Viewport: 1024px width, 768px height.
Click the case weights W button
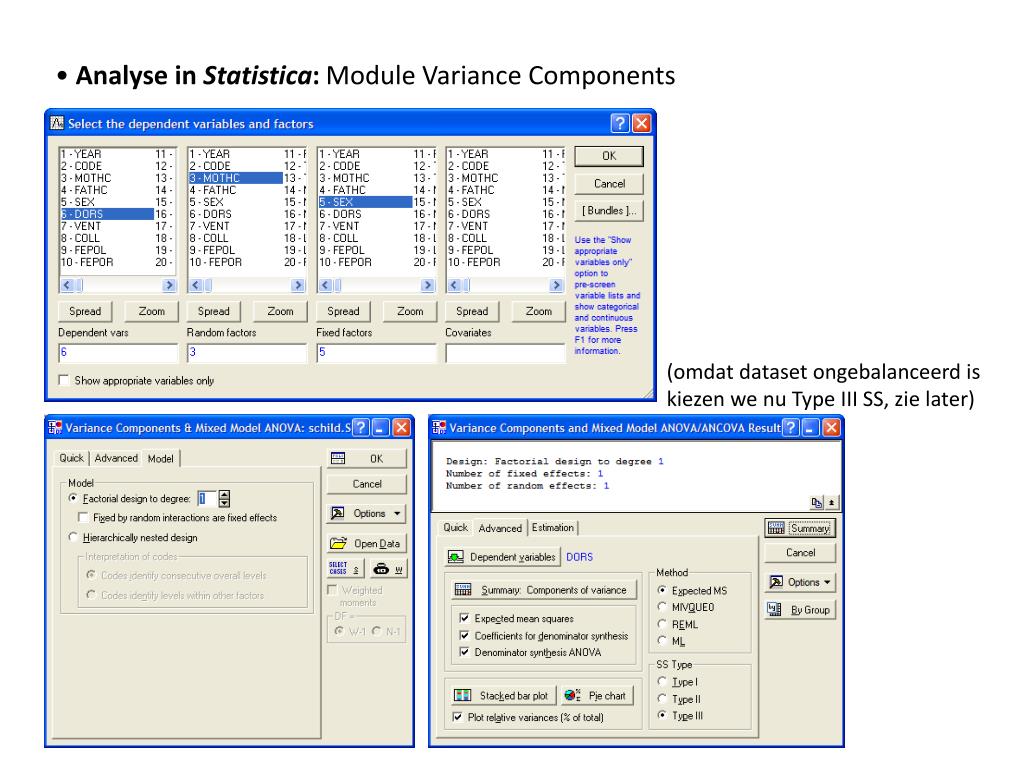coord(388,569)
